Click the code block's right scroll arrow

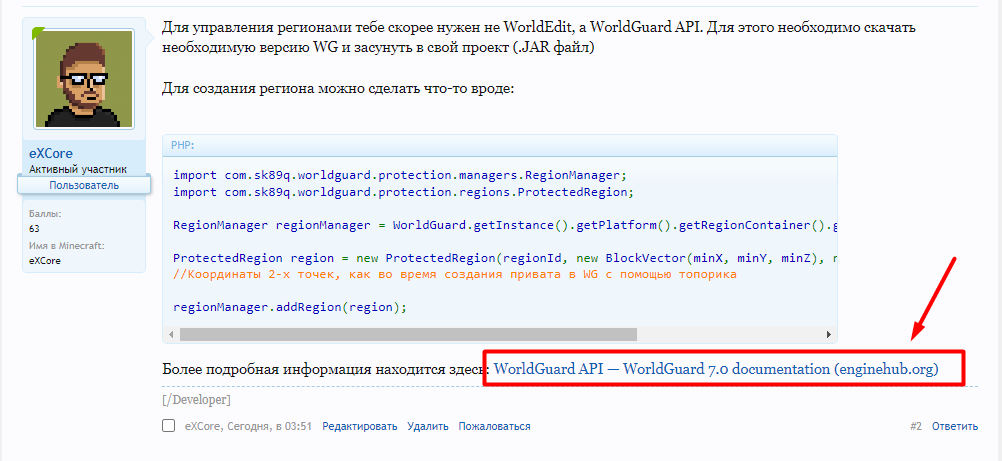[x=829, y=334]
